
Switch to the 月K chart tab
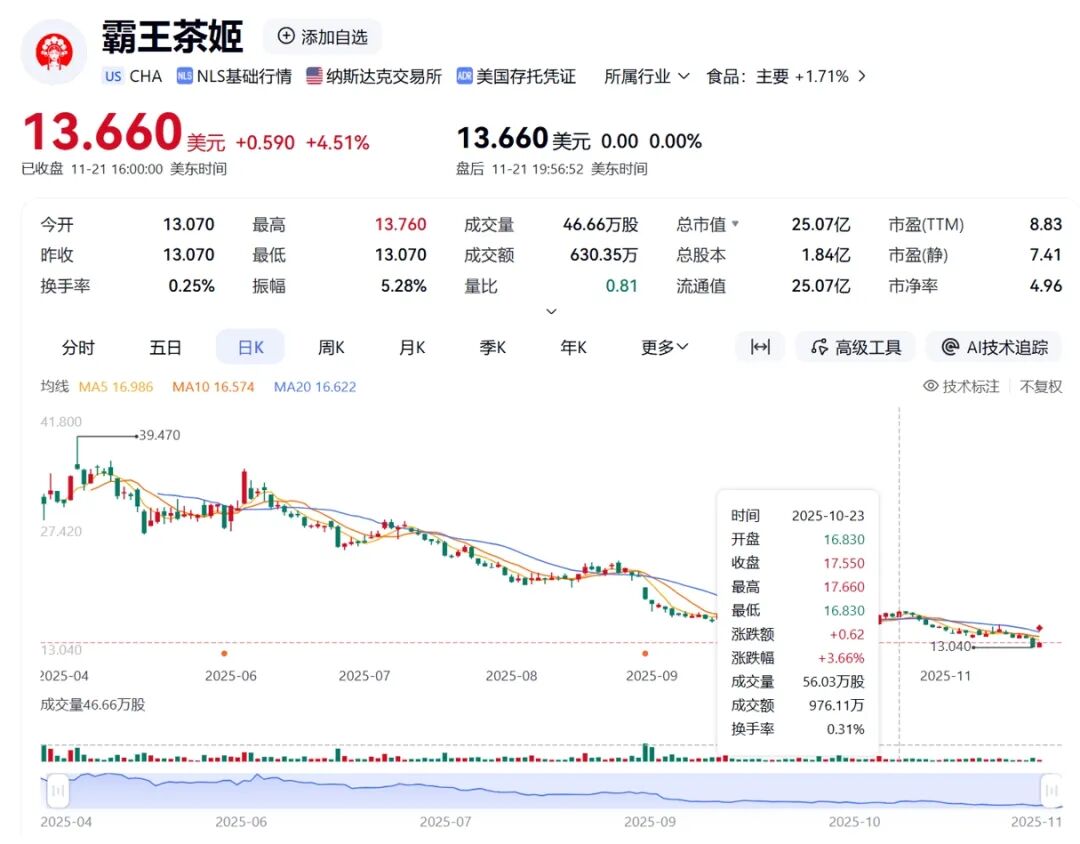click(x=412, y=347)
